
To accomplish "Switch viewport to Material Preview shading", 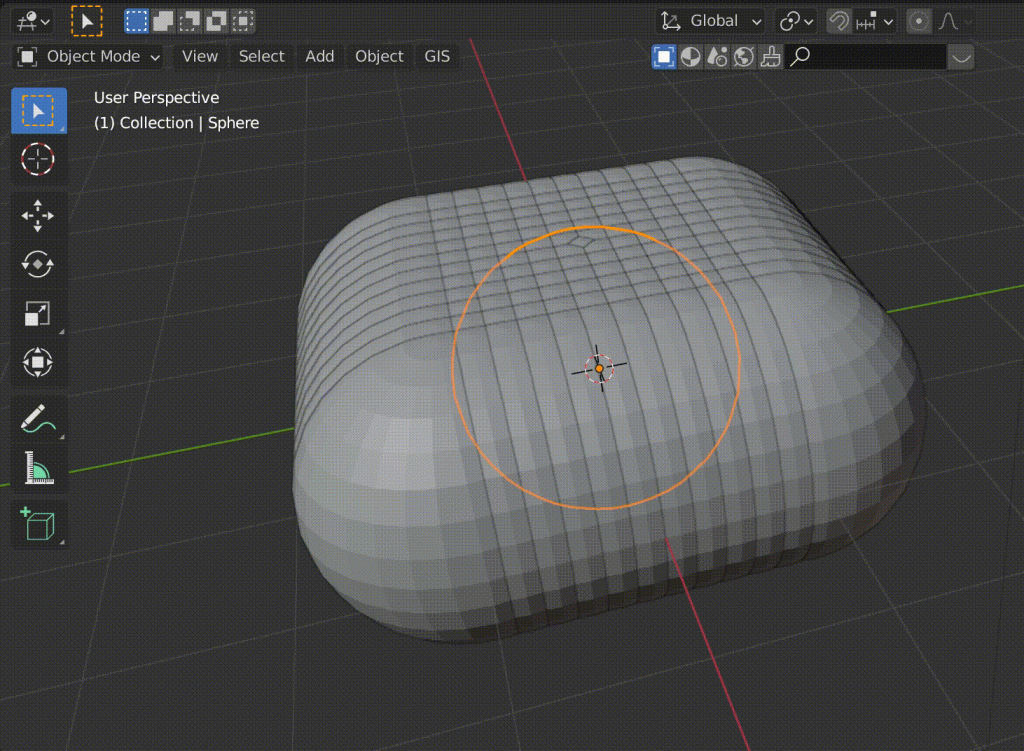I will pyautogui.click(x=716, y=57).
